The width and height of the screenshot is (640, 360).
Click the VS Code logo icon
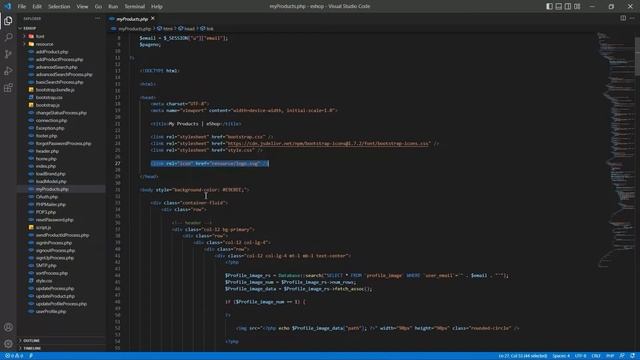(7, 6)
